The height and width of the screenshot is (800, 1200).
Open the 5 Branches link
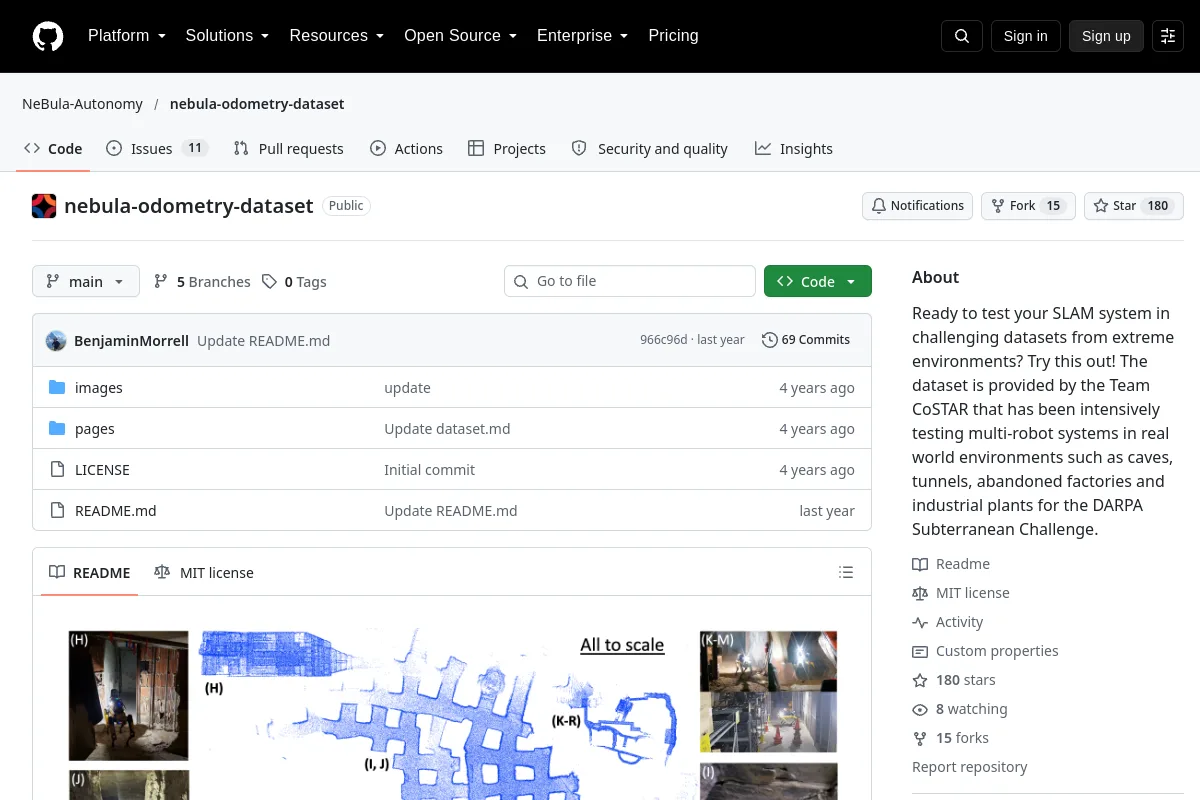[x=202, y=282]
